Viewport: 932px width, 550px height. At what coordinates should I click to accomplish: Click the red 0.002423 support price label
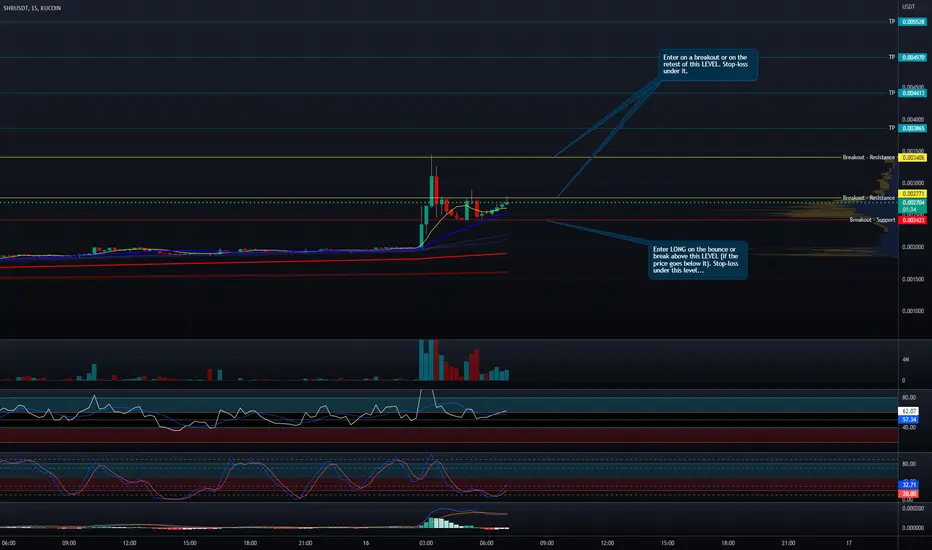(912, 220)
